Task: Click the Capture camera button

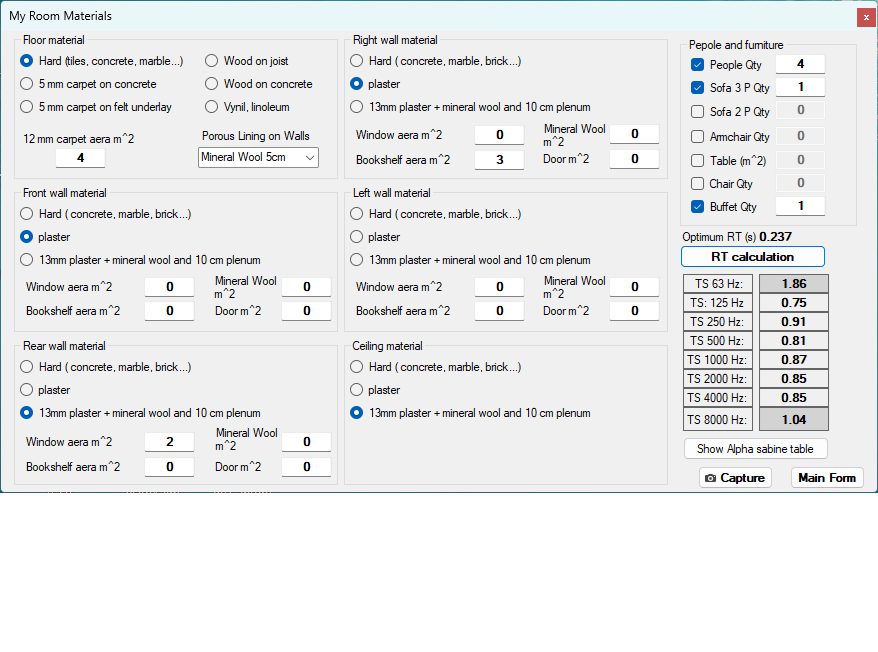Action: point(735,478)
